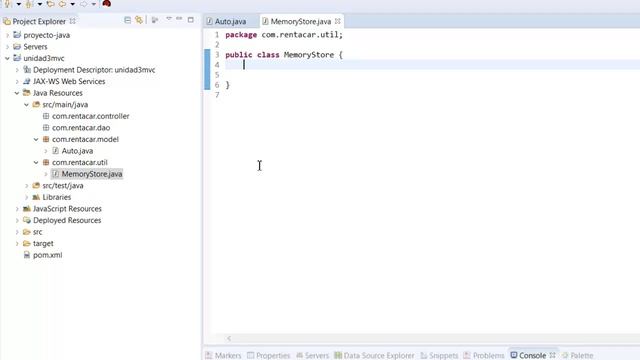This screenshot has height=360, width=640.
Task: Open the Markers view tab
Action: coord(223,356)
